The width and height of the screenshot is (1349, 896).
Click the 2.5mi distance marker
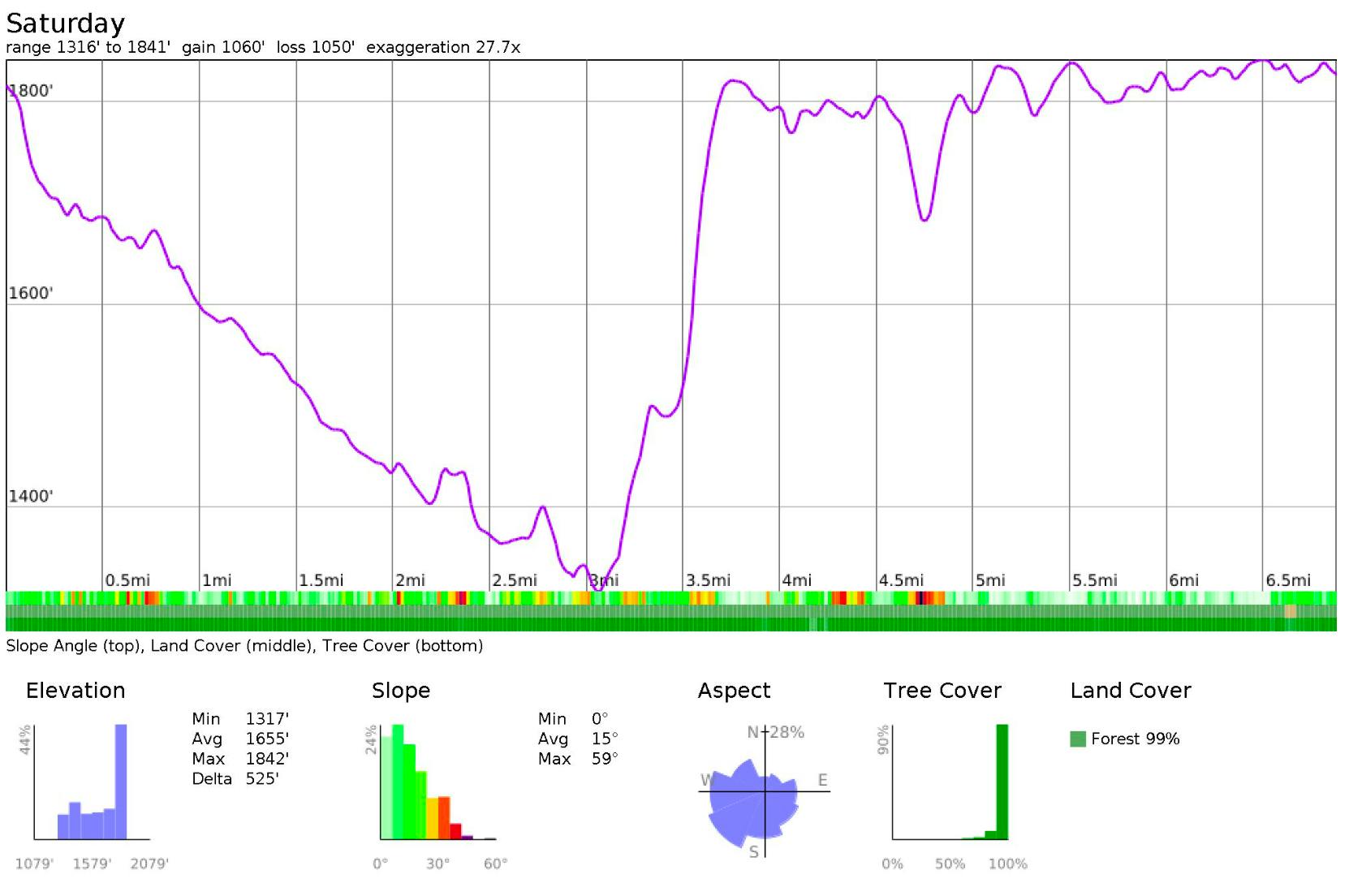(515, 580)
